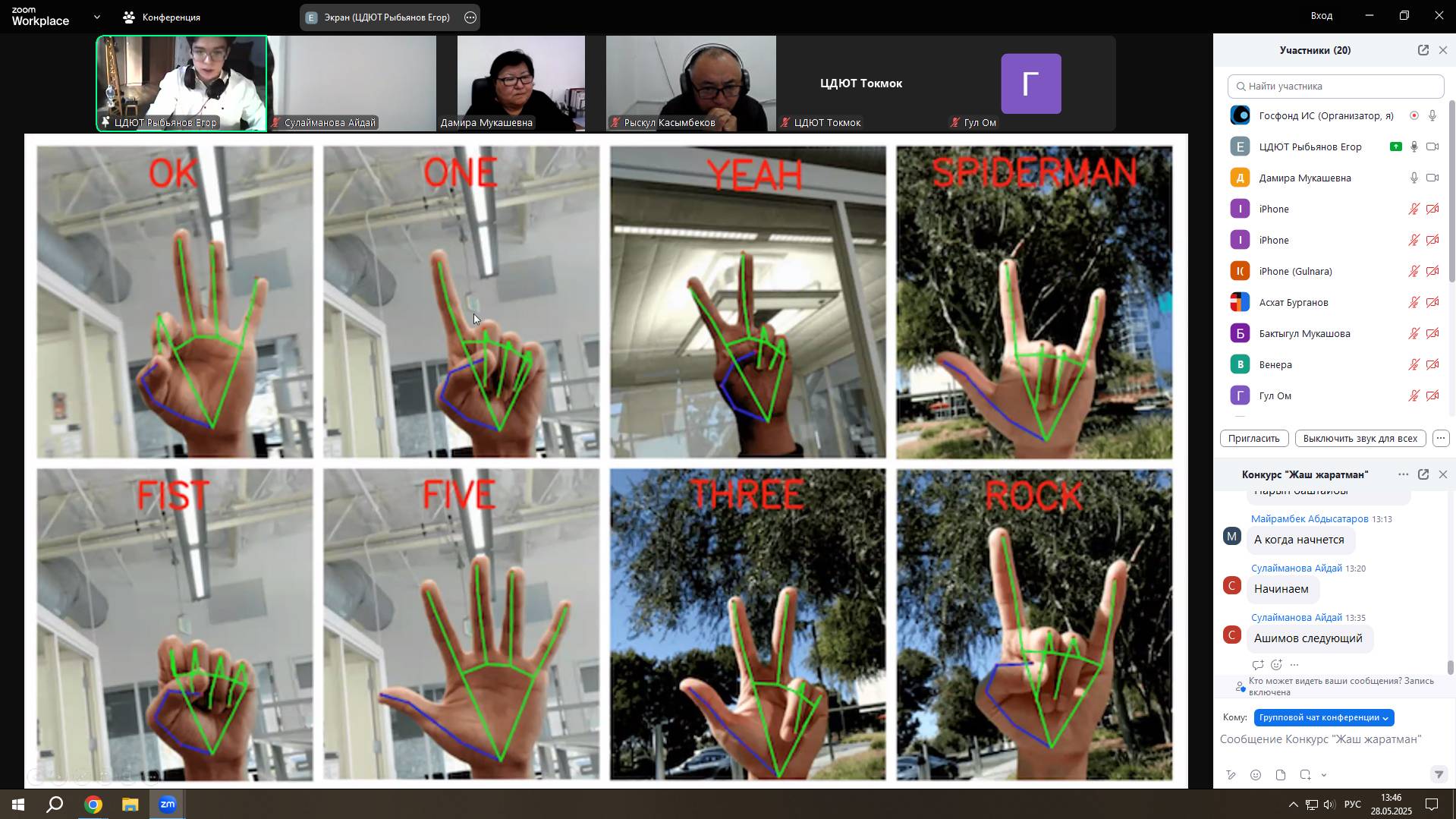
Task: Open the Групповой чат конференции recipient dropdown
Action: point(1323,717)
